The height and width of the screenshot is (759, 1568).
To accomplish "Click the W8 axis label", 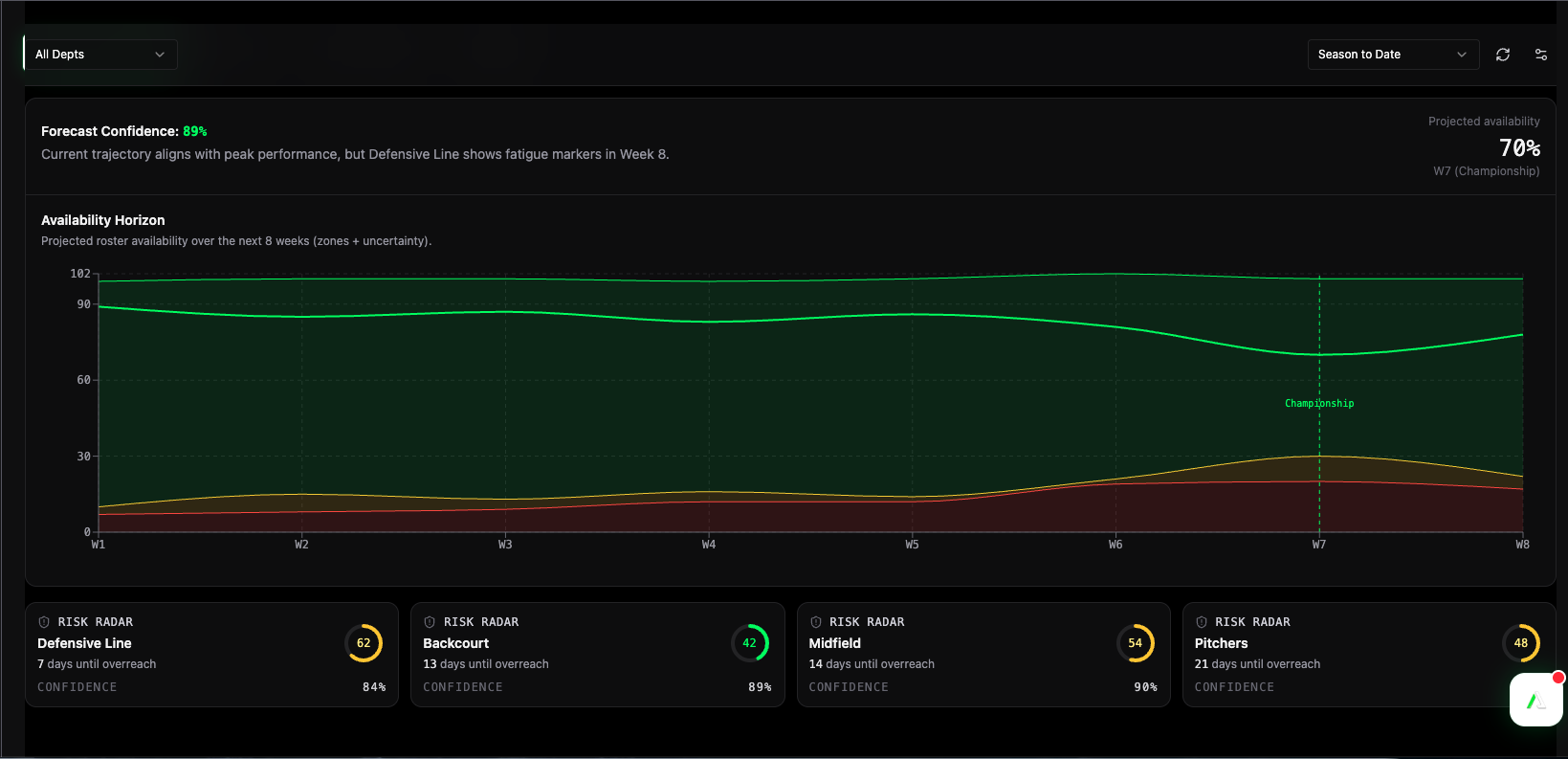I will pos(1522,545).
